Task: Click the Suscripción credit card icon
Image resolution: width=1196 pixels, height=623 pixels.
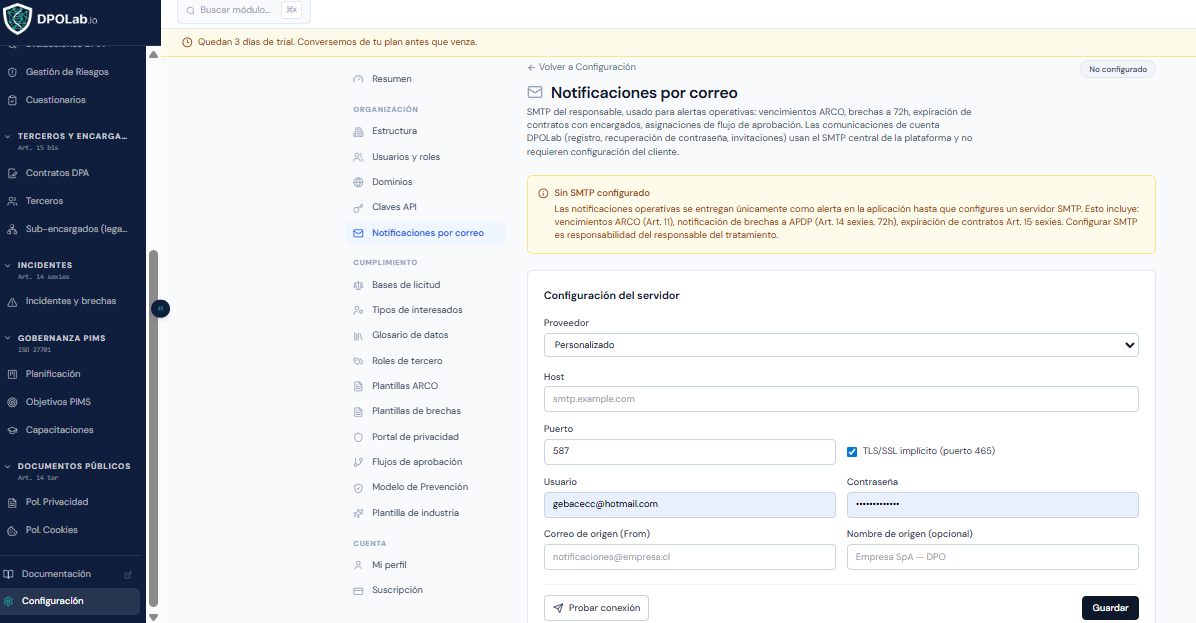Action: click(358, 590)
